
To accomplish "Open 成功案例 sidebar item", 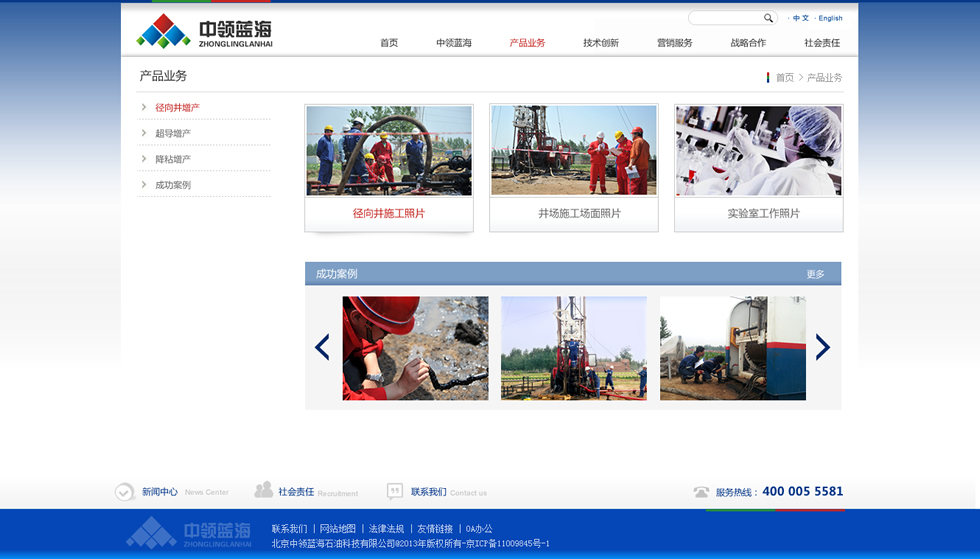I will point(172,185).
